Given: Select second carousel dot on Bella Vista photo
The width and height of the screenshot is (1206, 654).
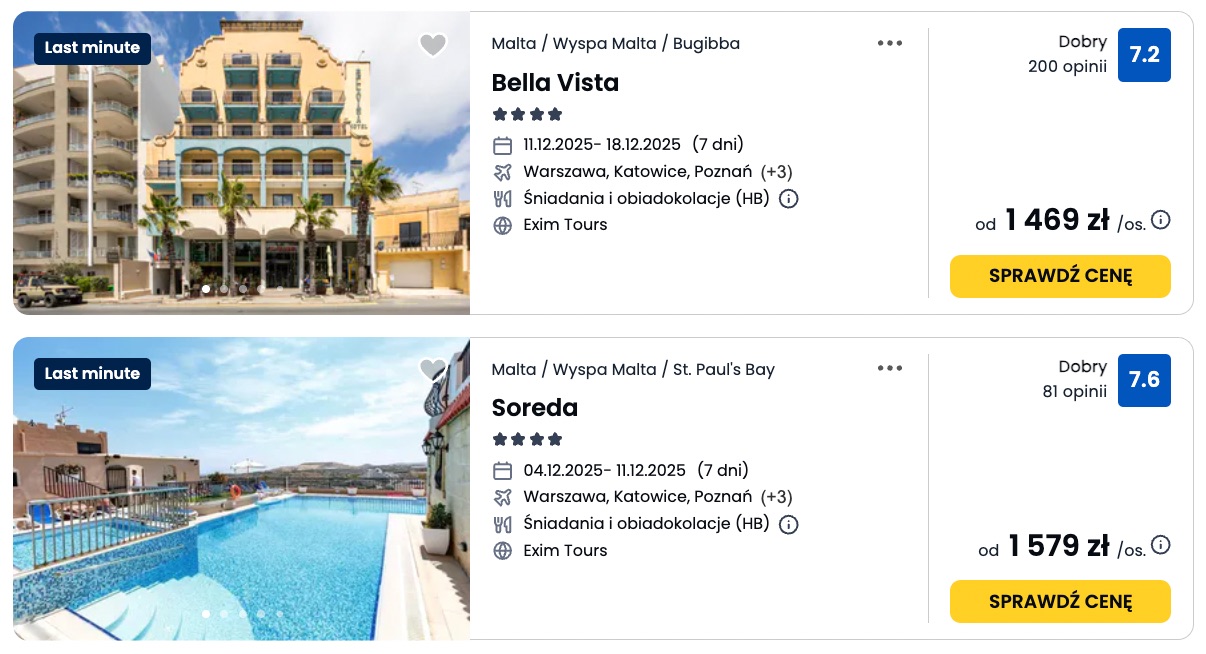Looking at the screenshot, I should 224,289.
